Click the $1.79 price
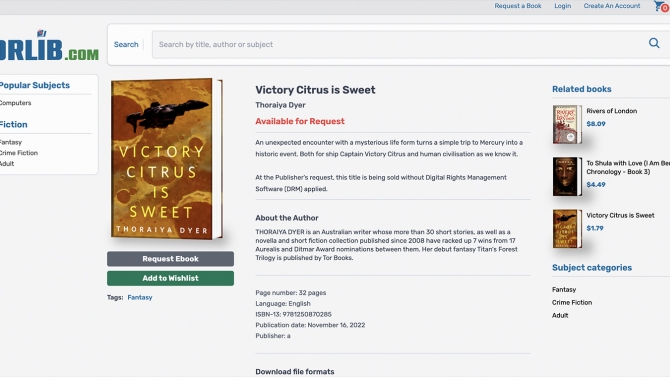The image size is (670, 377). pyautogui.click(x=595, y=228)
